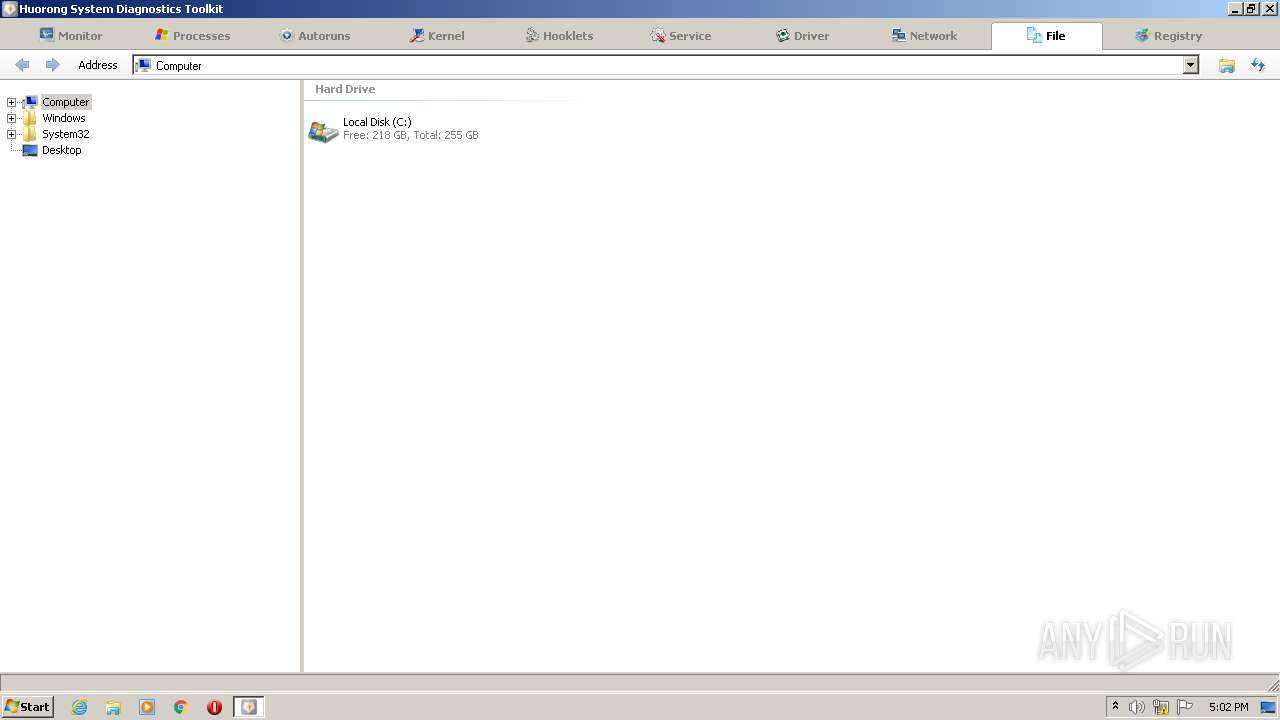Click the Back navigation arrow
Viewport: 1280px width, 720px height.
(x=22, y=65)
